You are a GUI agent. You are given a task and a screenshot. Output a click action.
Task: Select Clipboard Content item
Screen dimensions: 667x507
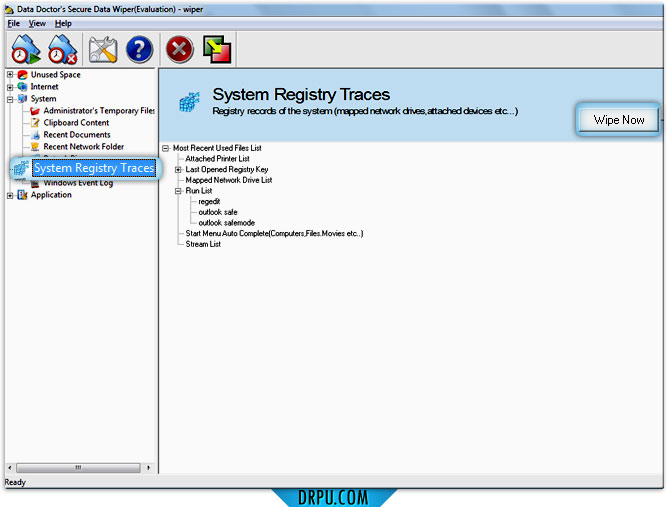tap(76, 122)
